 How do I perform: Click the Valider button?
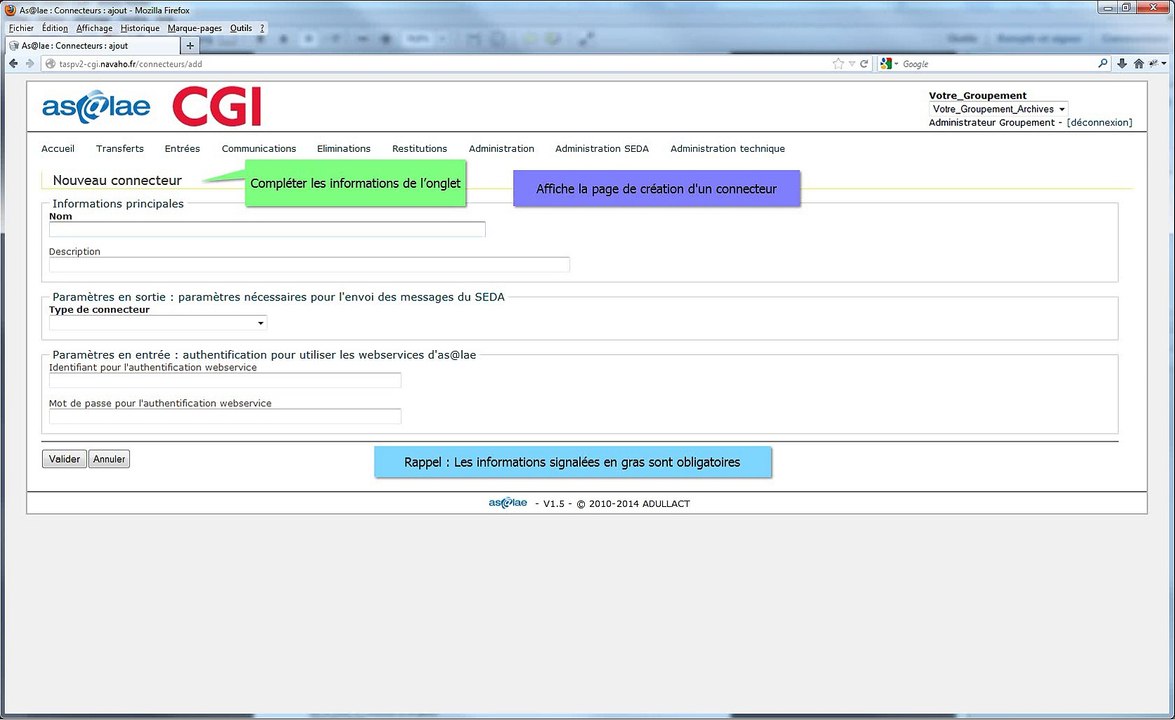point(64,459)
